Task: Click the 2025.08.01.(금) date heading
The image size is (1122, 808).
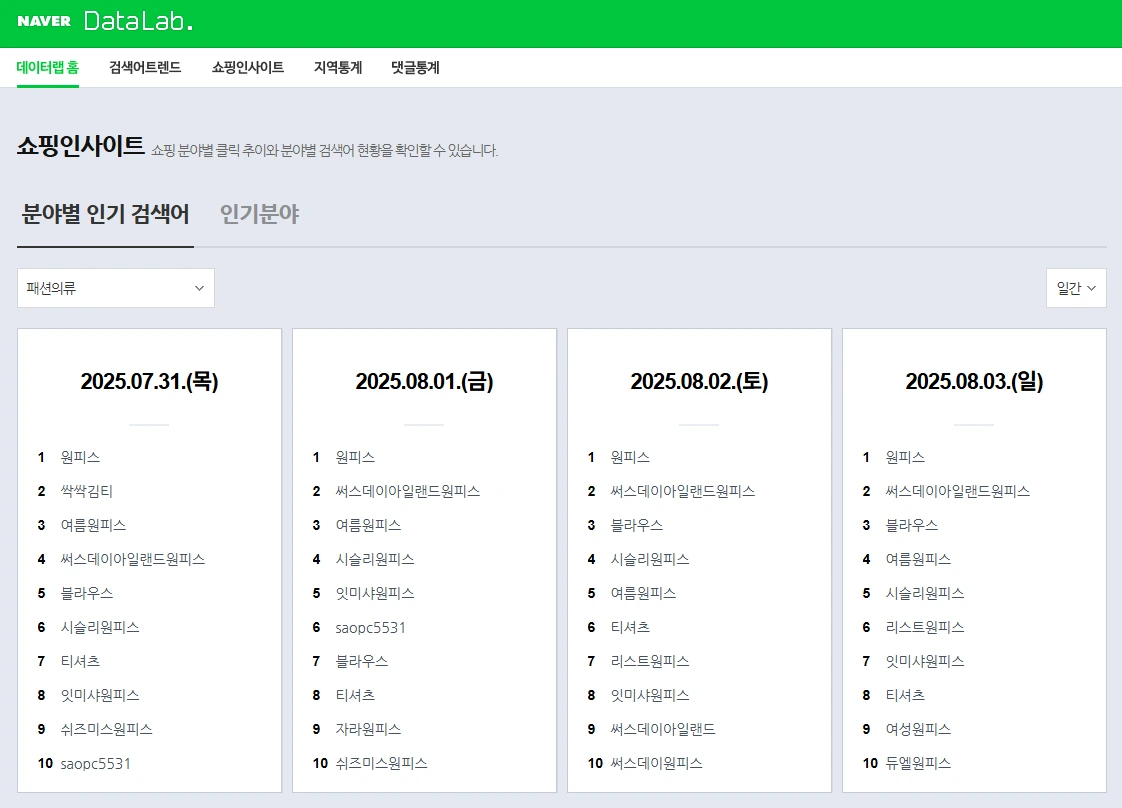Action: [424, 381]
